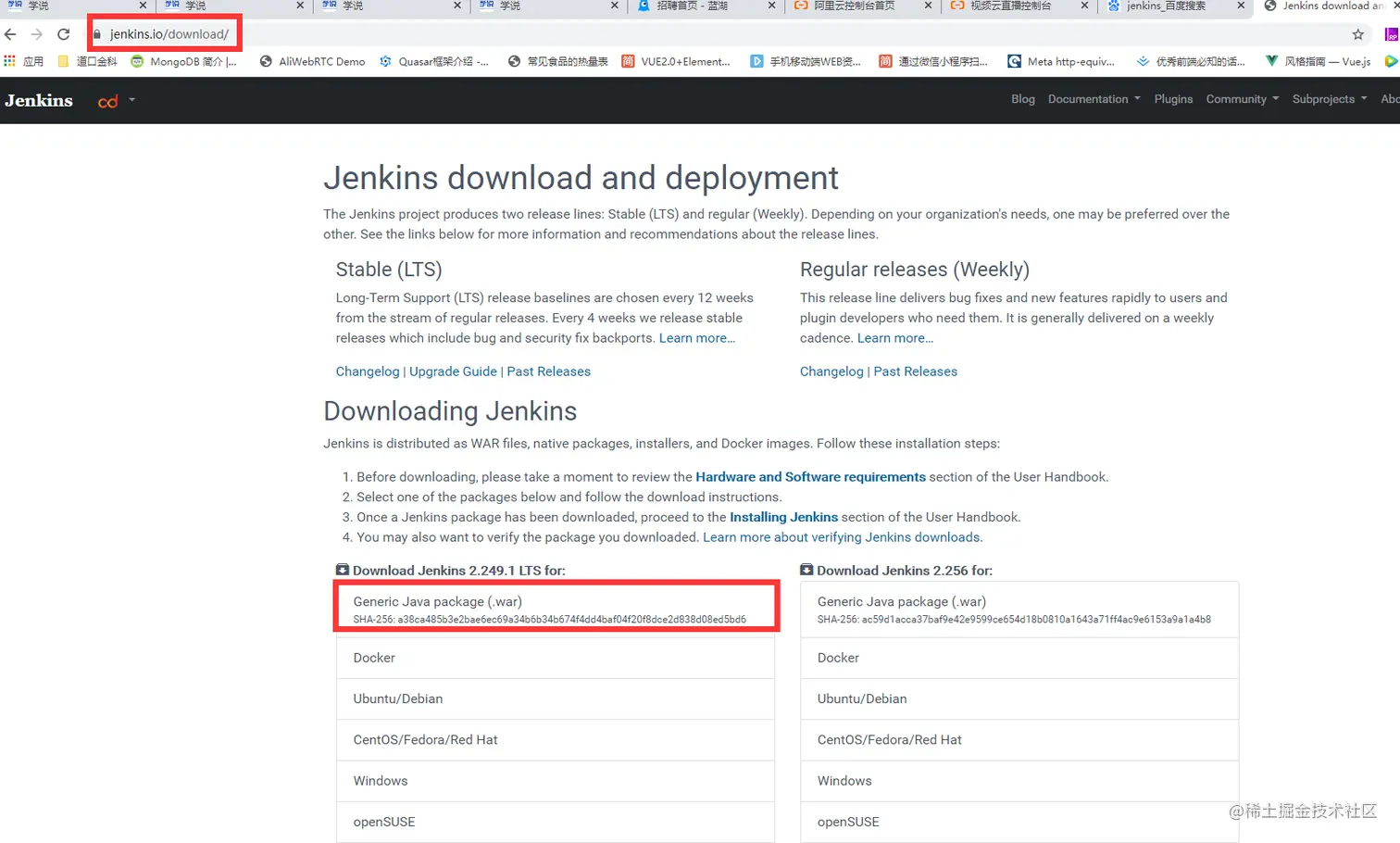Image resolution: width=1400 pixels, height=843 pixels.
Task: Expand the Community menu
Action: [x=1242, y=99]
